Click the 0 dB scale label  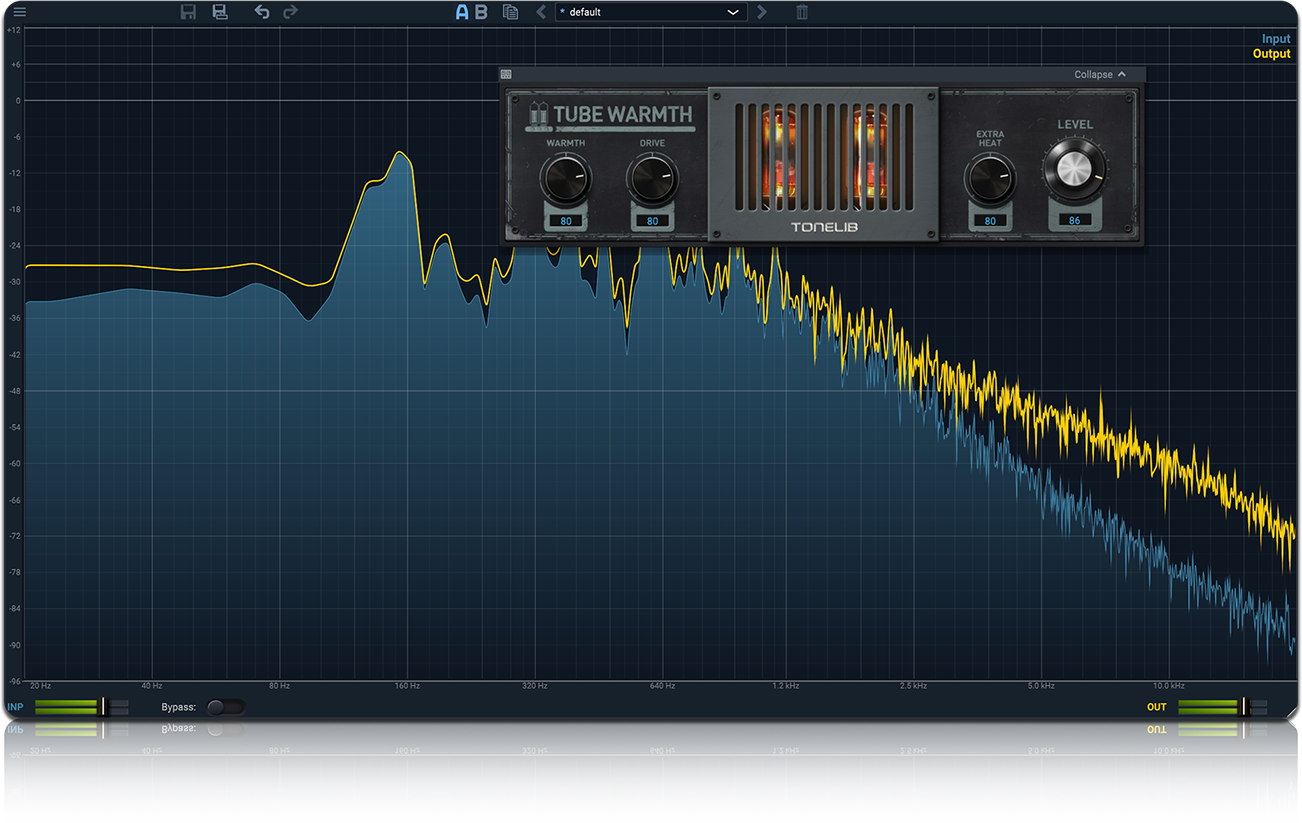[17, 101]
